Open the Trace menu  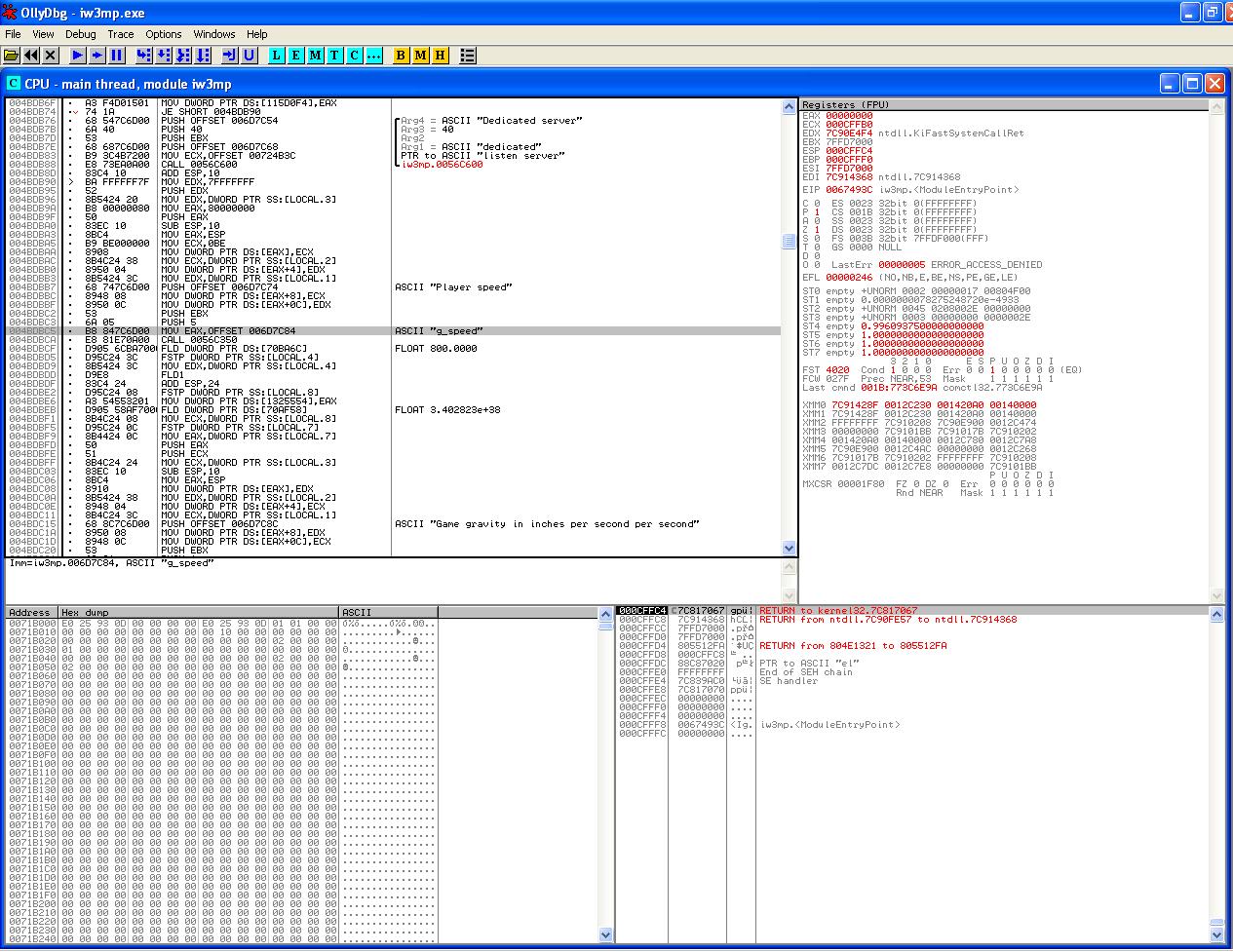[121, 34]
